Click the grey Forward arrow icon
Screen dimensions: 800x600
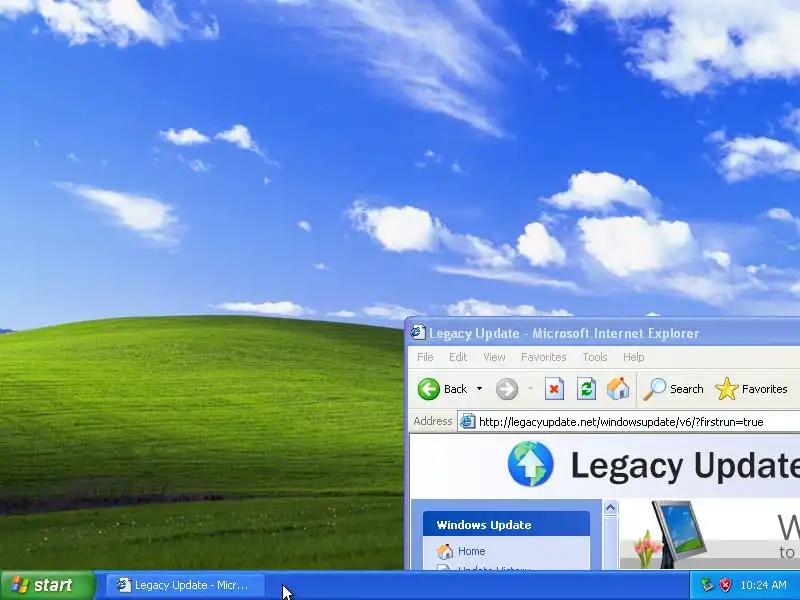pyautogui.click(x=507, y=389)
